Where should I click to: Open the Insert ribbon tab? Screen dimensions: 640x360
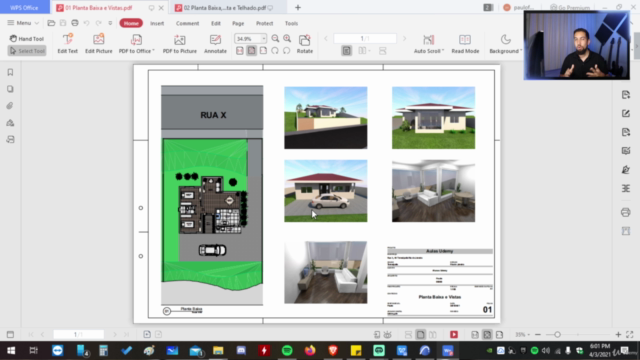coord(157,23)
